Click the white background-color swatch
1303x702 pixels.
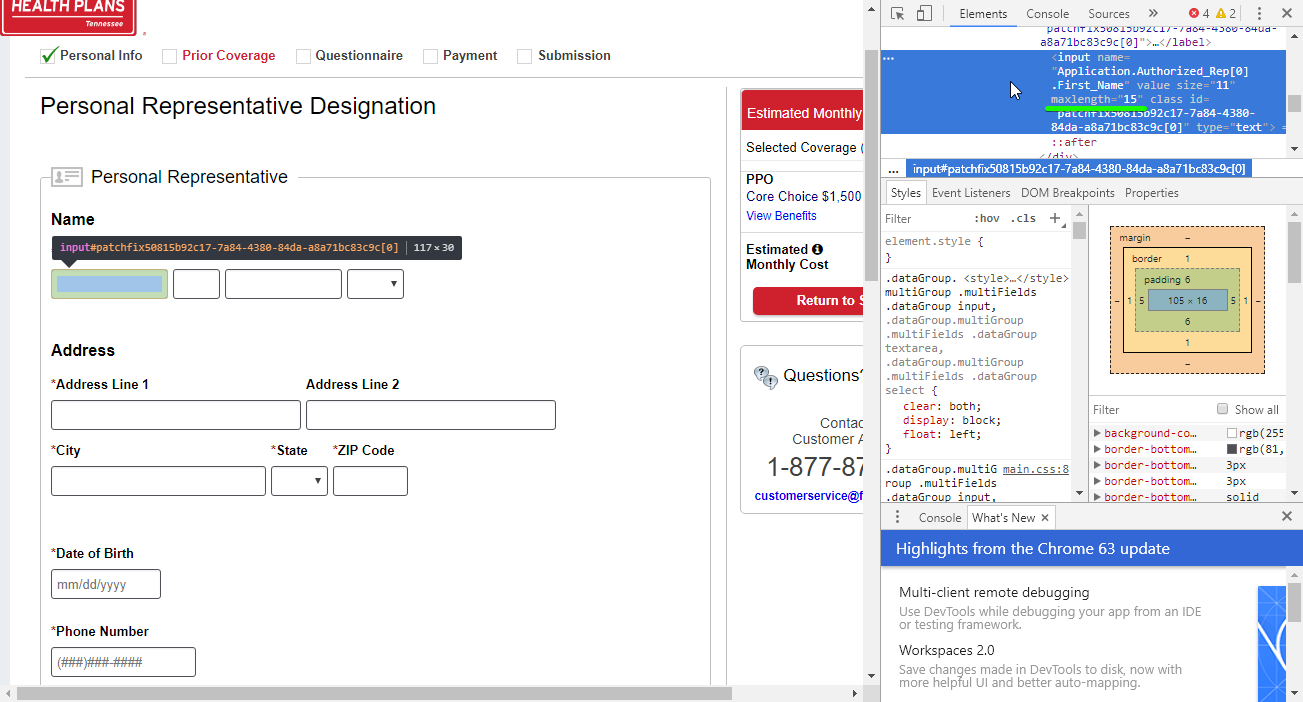(1232, 433)
